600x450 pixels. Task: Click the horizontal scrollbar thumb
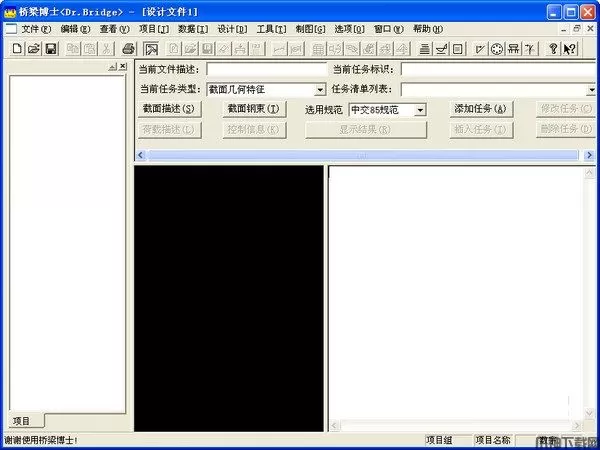pos(363,155)
